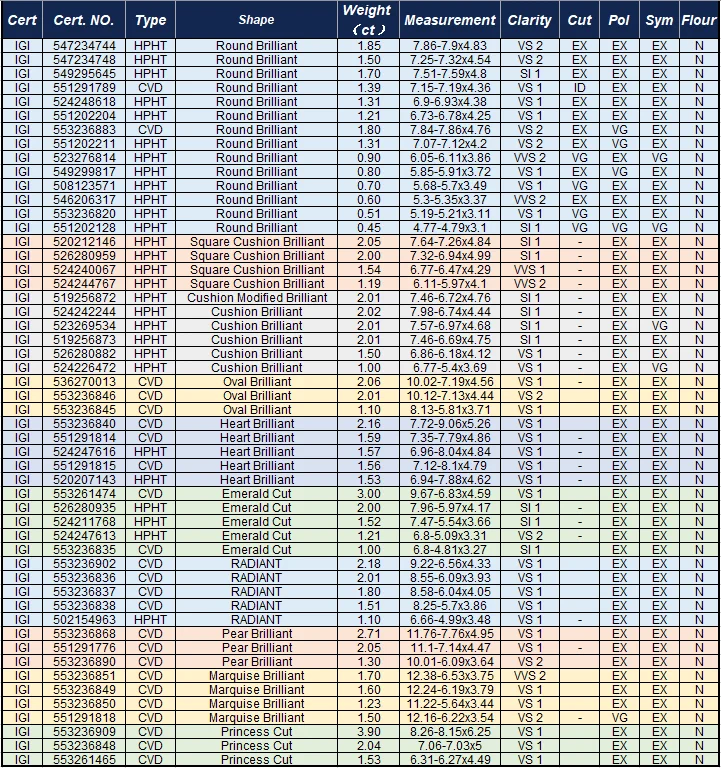Screen dimensions: 721x768
Task: Select cert number 523276814
Action: 84,158
